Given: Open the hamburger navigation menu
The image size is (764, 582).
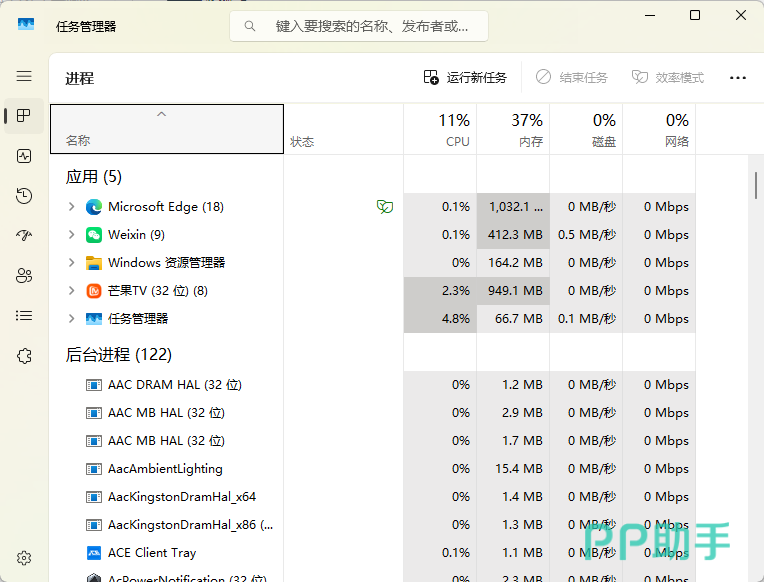Looking at the screenshot, I should [x=24, y=76].
